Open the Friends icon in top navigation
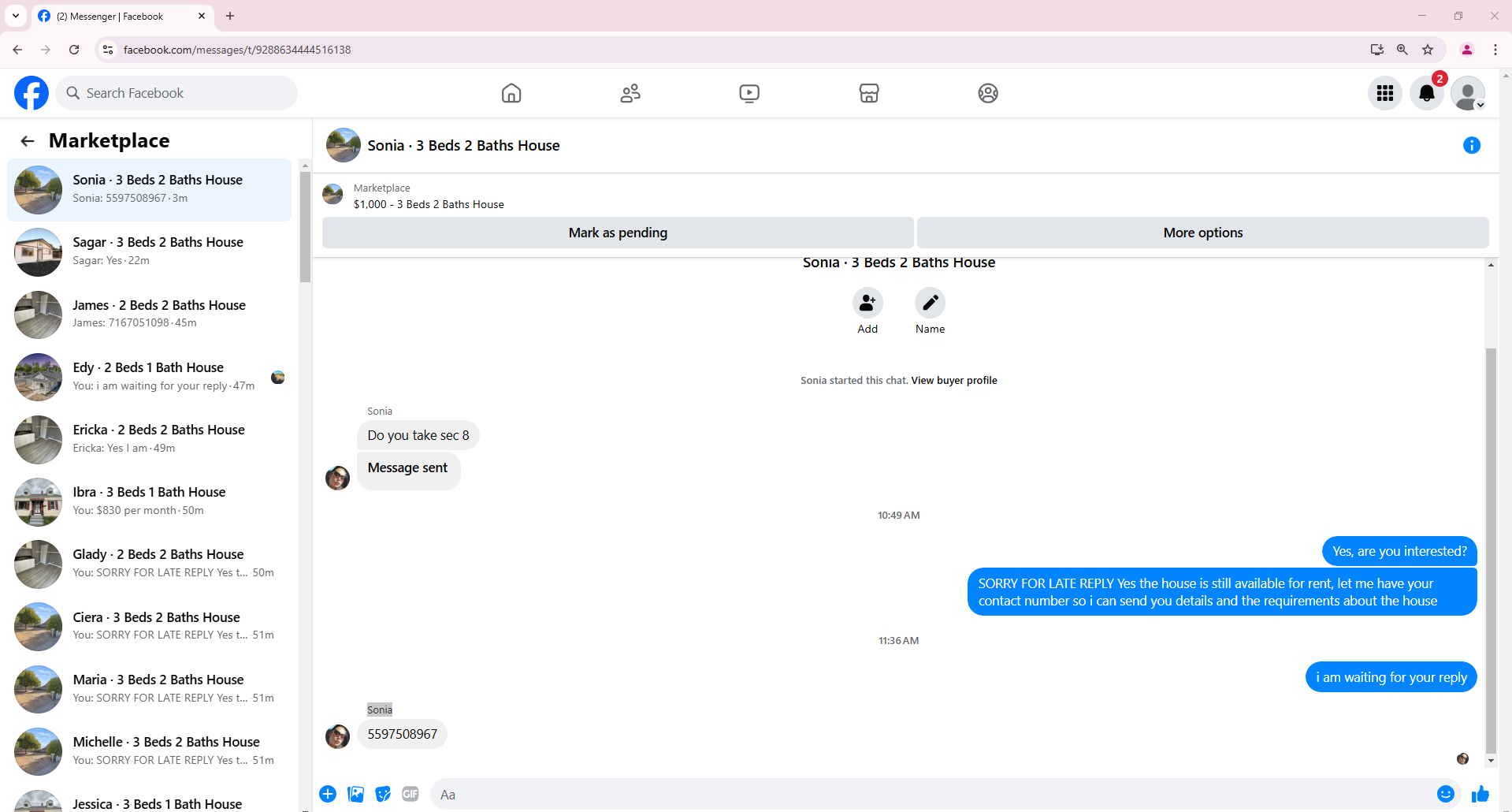The image size is (1512, 812). pyautogui.click(x=630, y=93)
